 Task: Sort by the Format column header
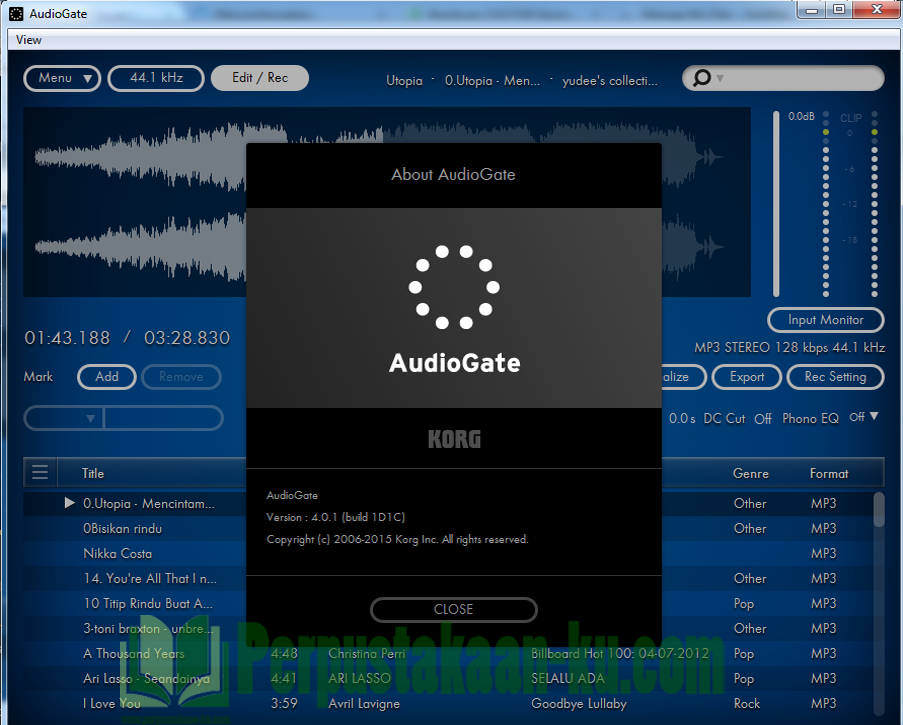tap(829, 473)
